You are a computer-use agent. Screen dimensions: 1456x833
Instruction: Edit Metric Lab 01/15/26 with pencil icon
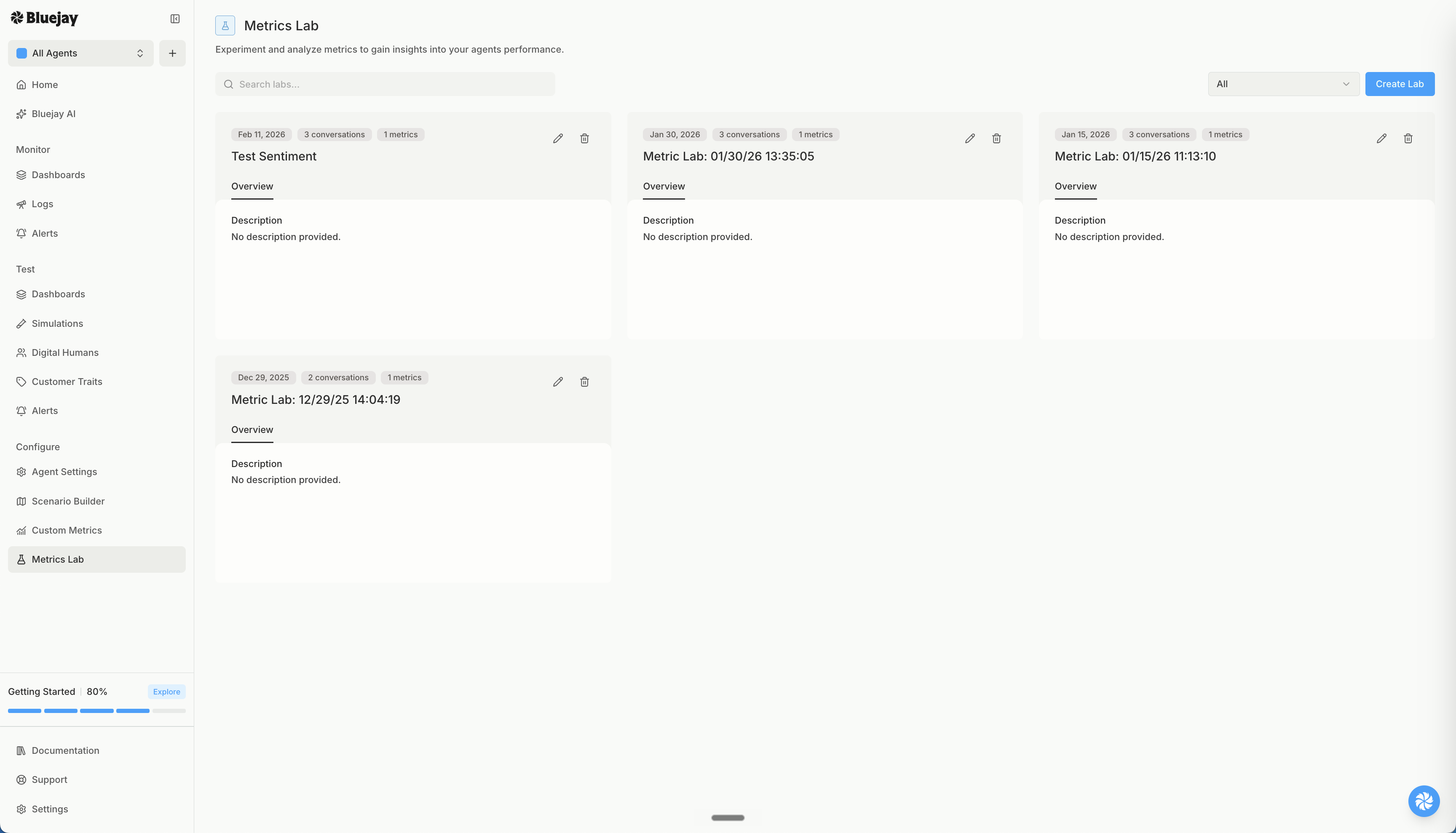[x=1381, y=139]
